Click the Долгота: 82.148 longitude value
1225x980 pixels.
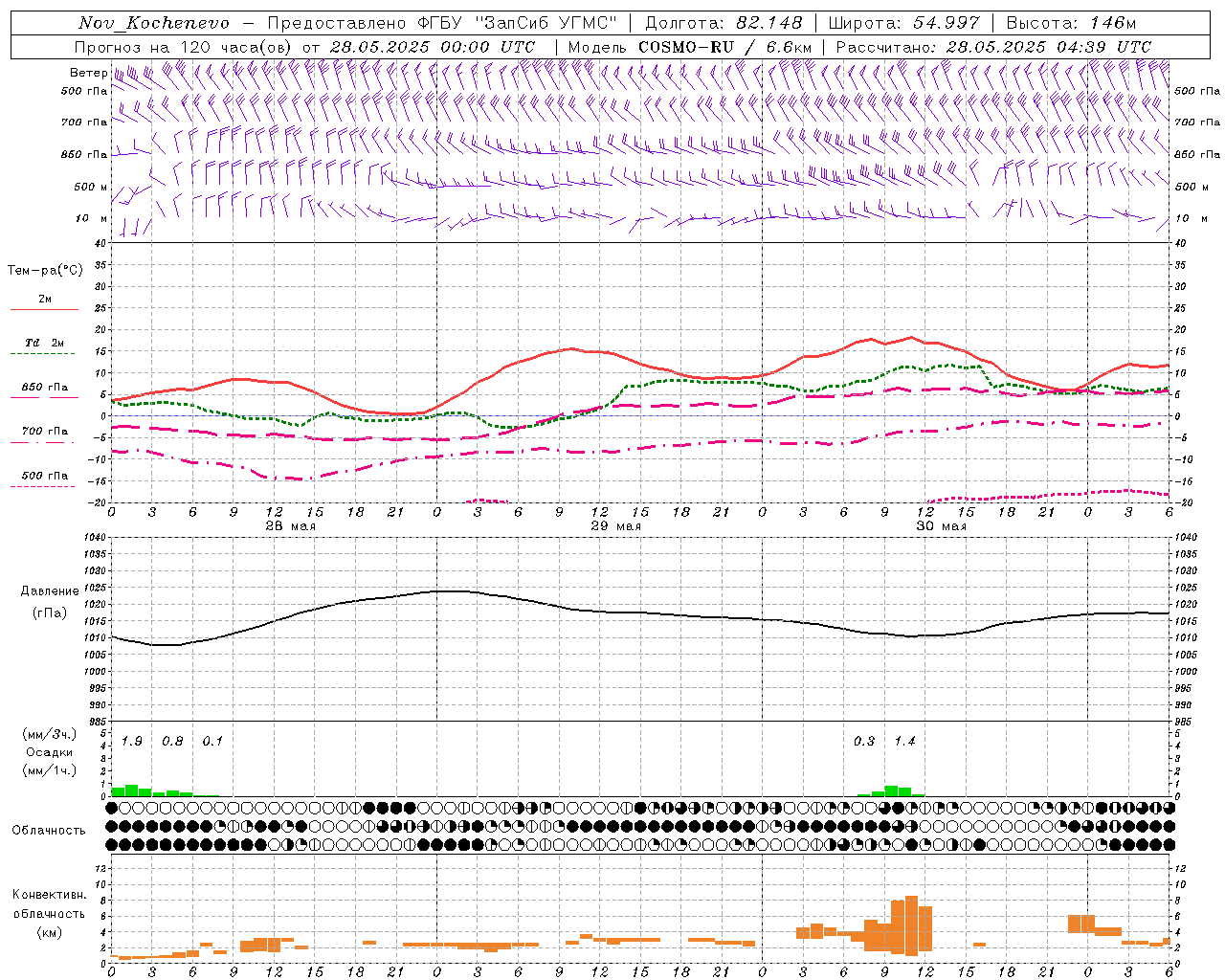[x=723, y=23]
